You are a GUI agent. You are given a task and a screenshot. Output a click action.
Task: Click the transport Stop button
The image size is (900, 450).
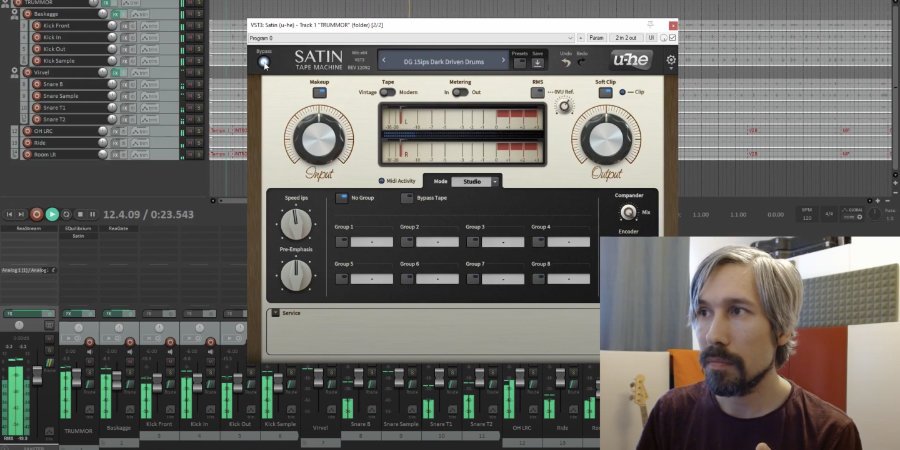pos(80,214)
